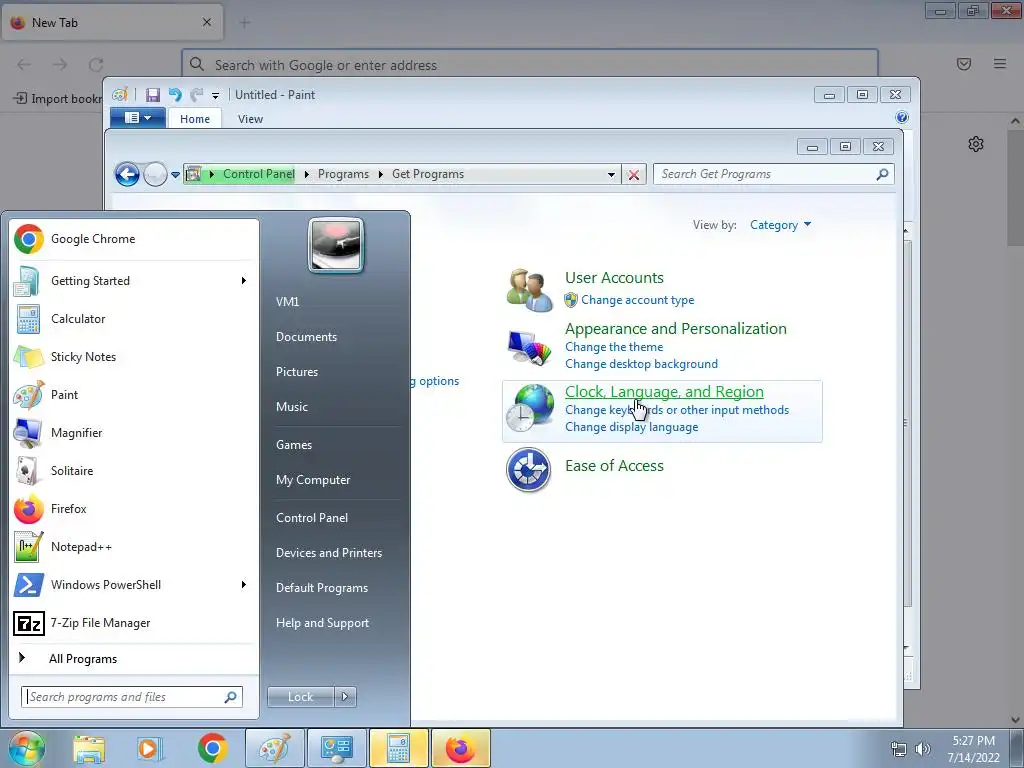The width and height of the screenshot is (1024, 768).
Task: Open Firefox hamburger application menu
Action: (1000, 63)
